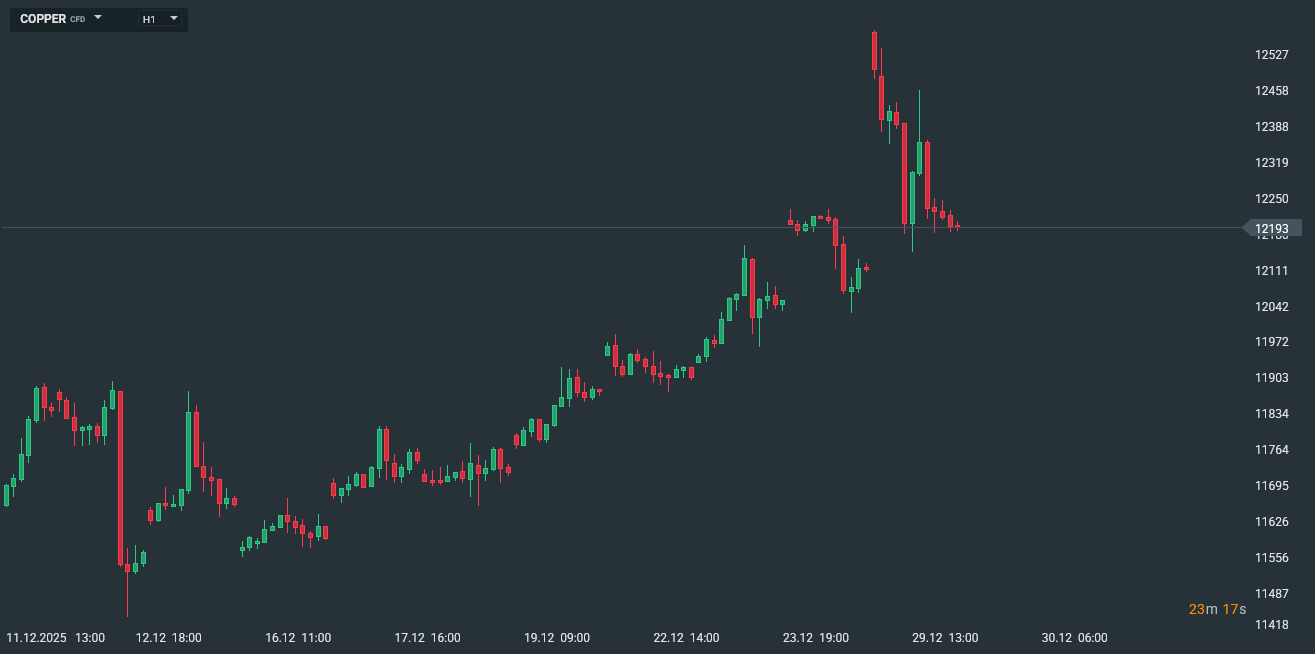
Task: Click the 11.12.2025 13:00 time label
Action: coord(55,638)
